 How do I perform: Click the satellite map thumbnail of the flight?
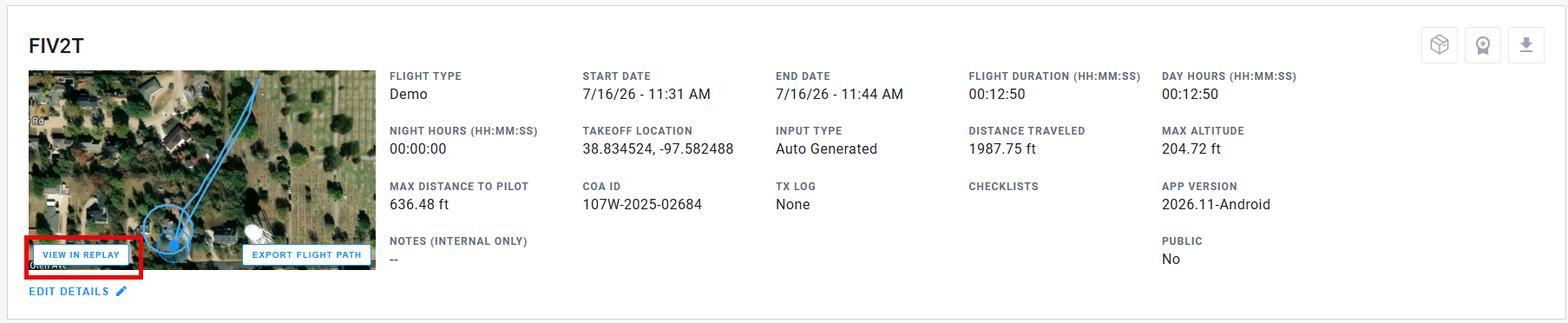pos(202,170)
